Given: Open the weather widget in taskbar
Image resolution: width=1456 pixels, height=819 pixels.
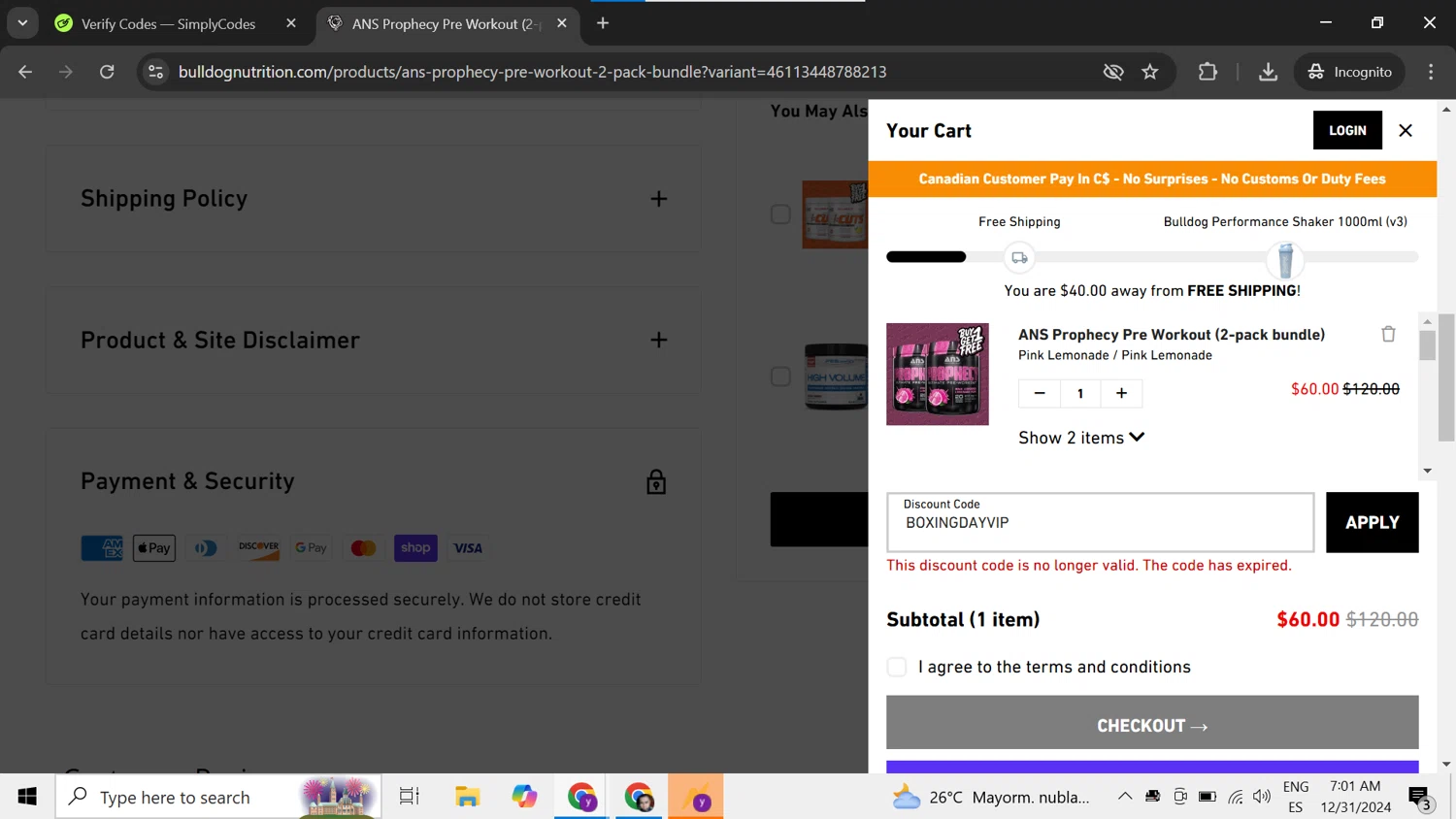Looking at the screenshot, I should click(x=992, y=797).
